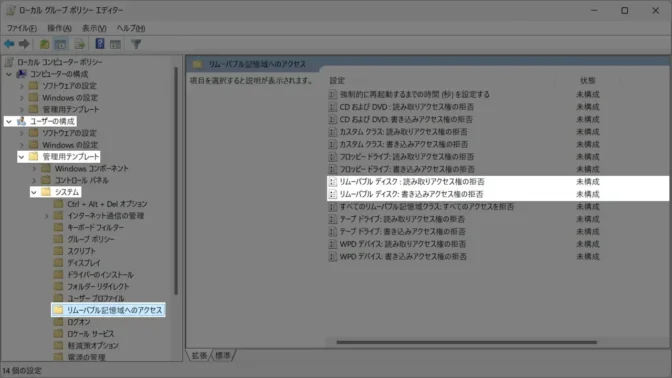Expand インターネット通信の管理 folder
672x378 pixels.
click(x=46, y=216)
